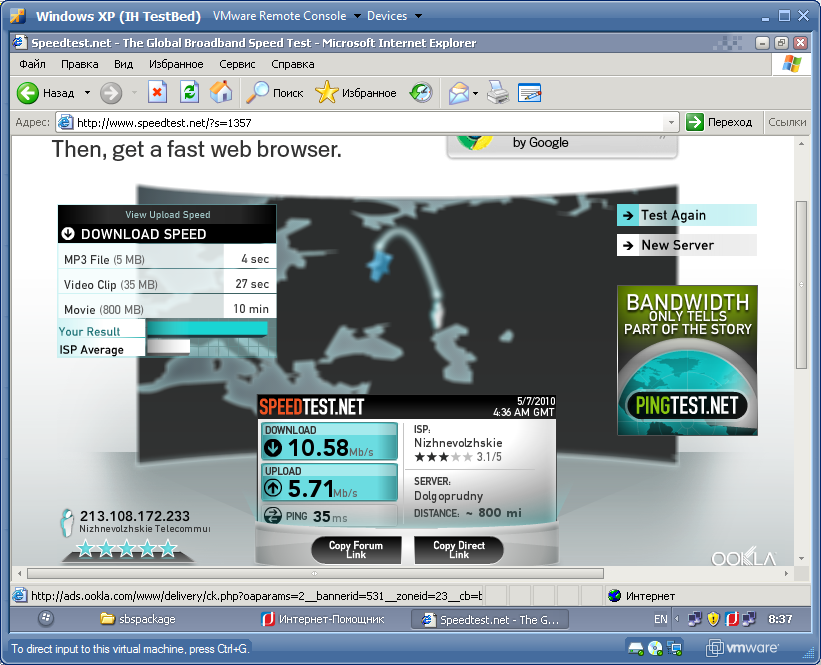
Task: Click the Video Clip (35 MB) row
Action: tap(167, 284)
